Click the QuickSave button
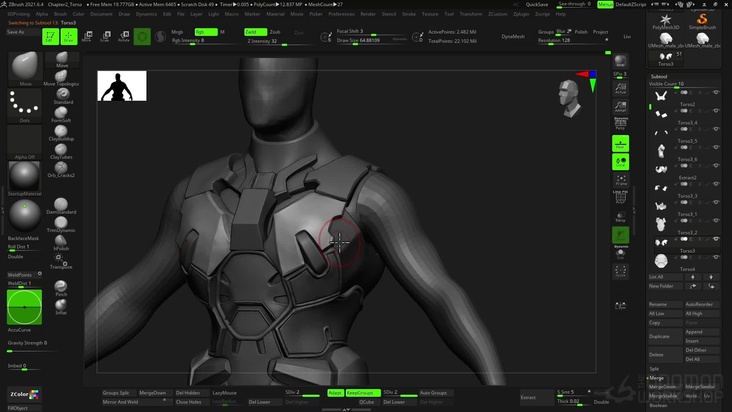This screenshot has width=732, height=412. click(x=537, y=5)
